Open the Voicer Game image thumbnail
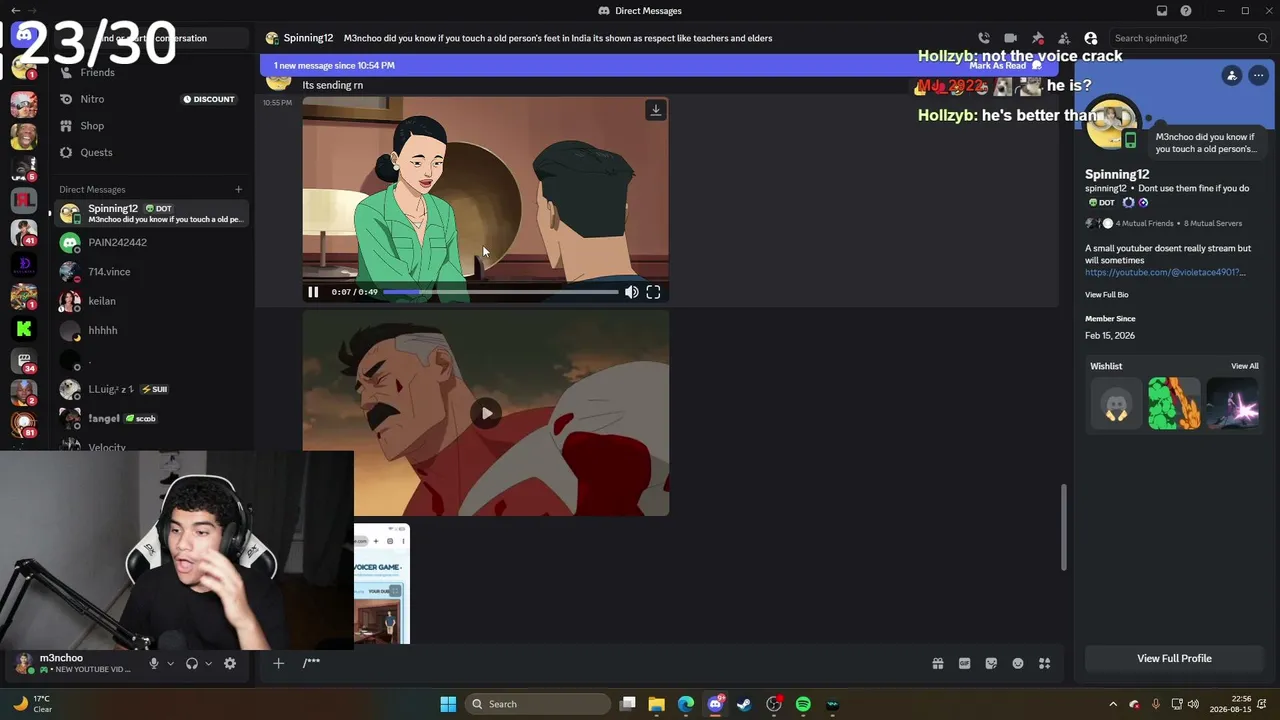 coord(382,583)
